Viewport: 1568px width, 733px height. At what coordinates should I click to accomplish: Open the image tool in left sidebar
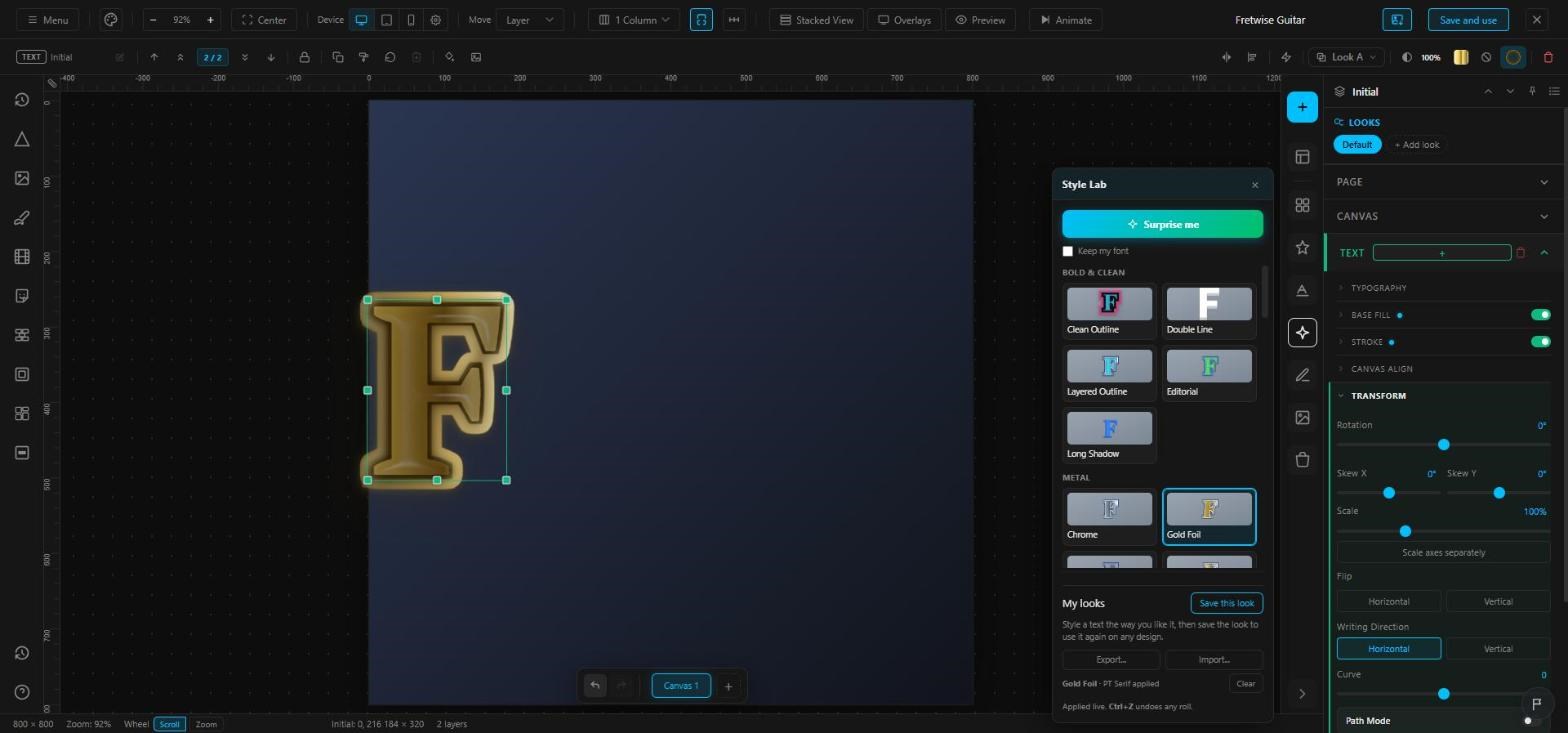[22, 178]
